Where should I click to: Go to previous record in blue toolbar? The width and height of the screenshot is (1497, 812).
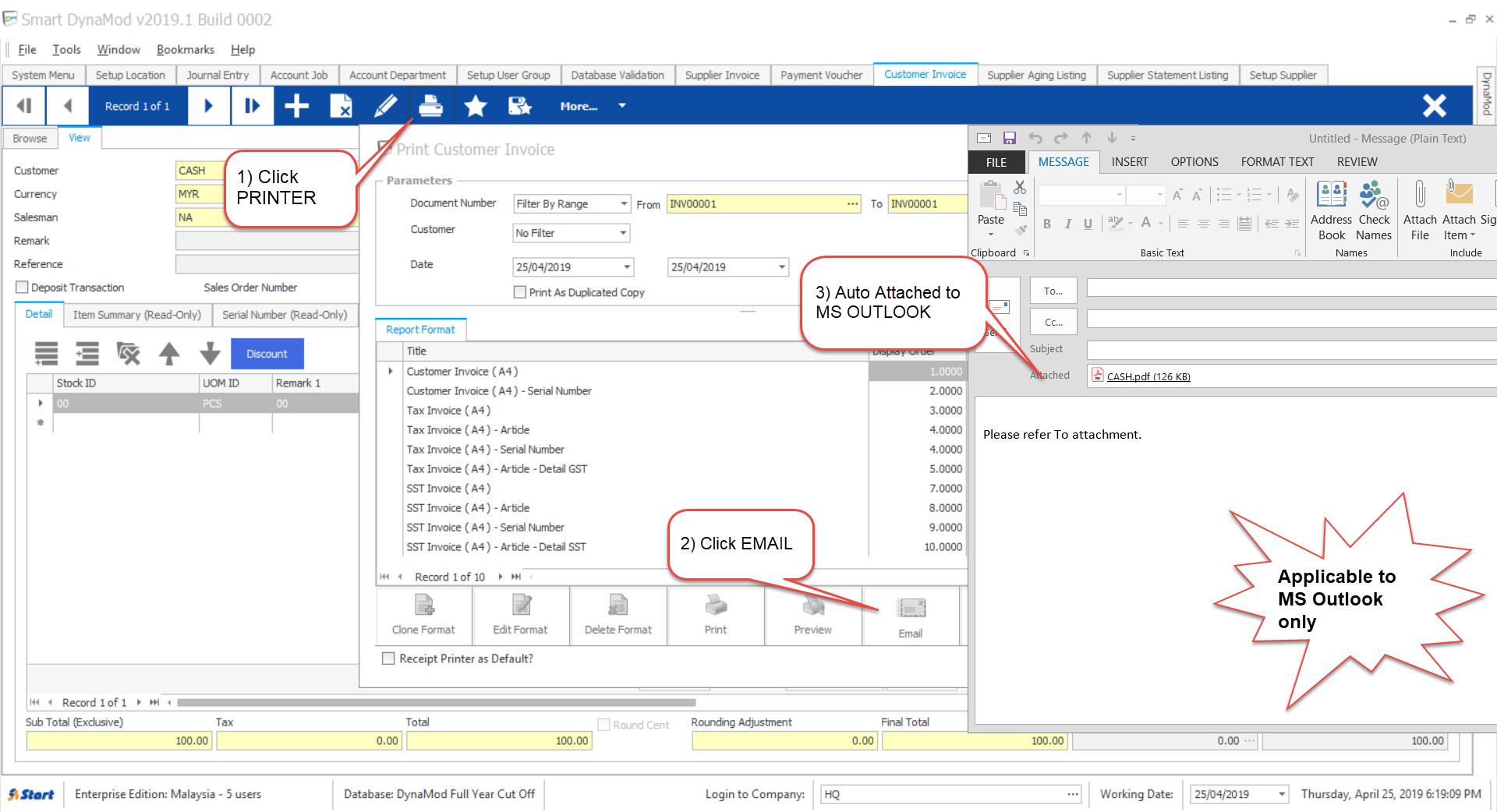coord(67,106)
